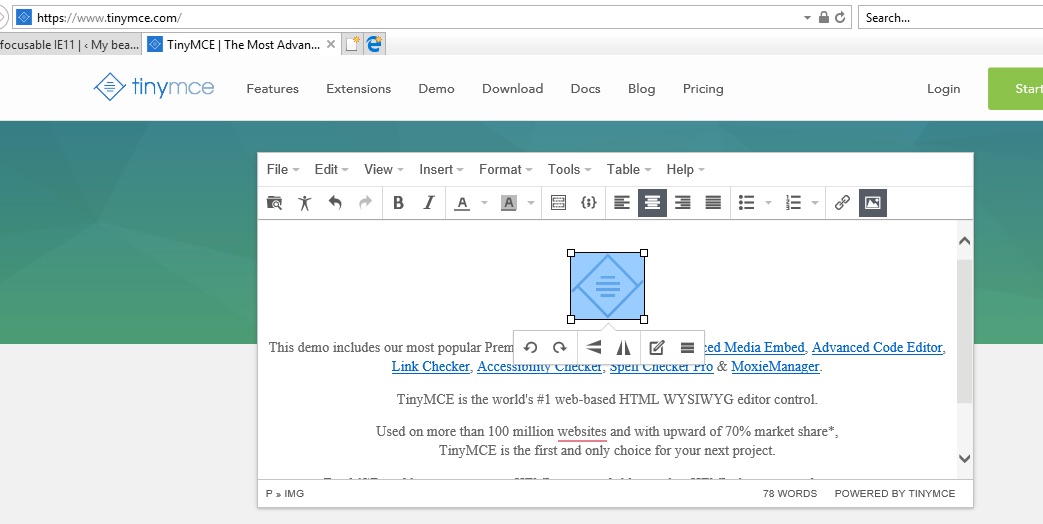Go to the Extensions page
Screen dimensions: 1043x524
pyautogui.click(x=359, y=88)
